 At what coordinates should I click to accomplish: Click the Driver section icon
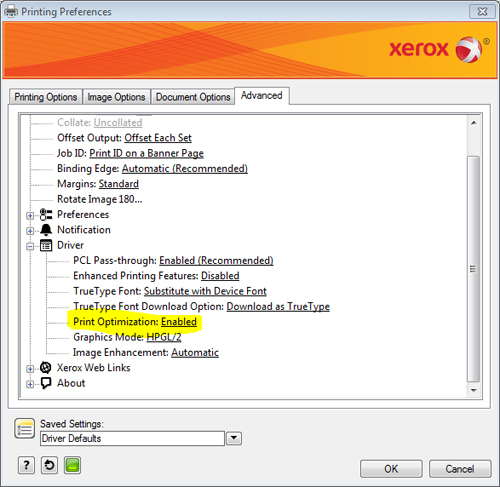pos(46,245)
